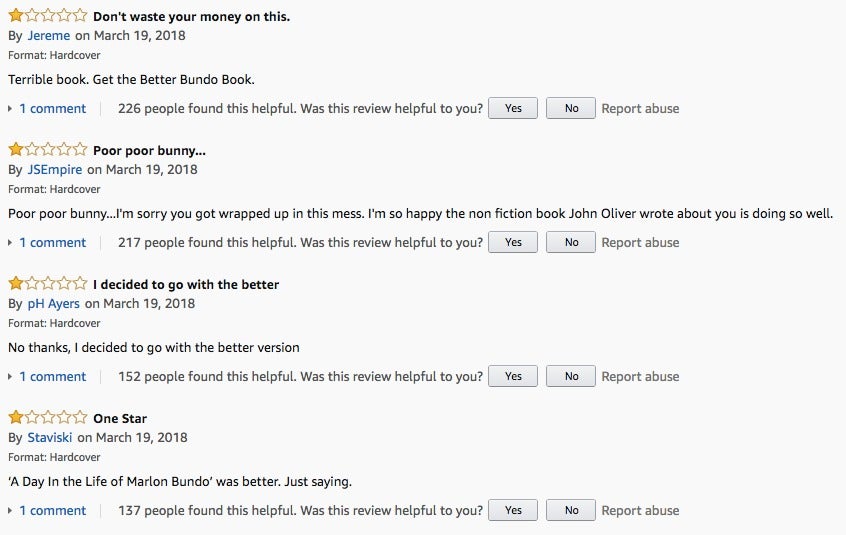Screen dimensions: 846x535
Task: Expand the comment arrow on JSEmpire's review
Action: [x=10, y=243]
